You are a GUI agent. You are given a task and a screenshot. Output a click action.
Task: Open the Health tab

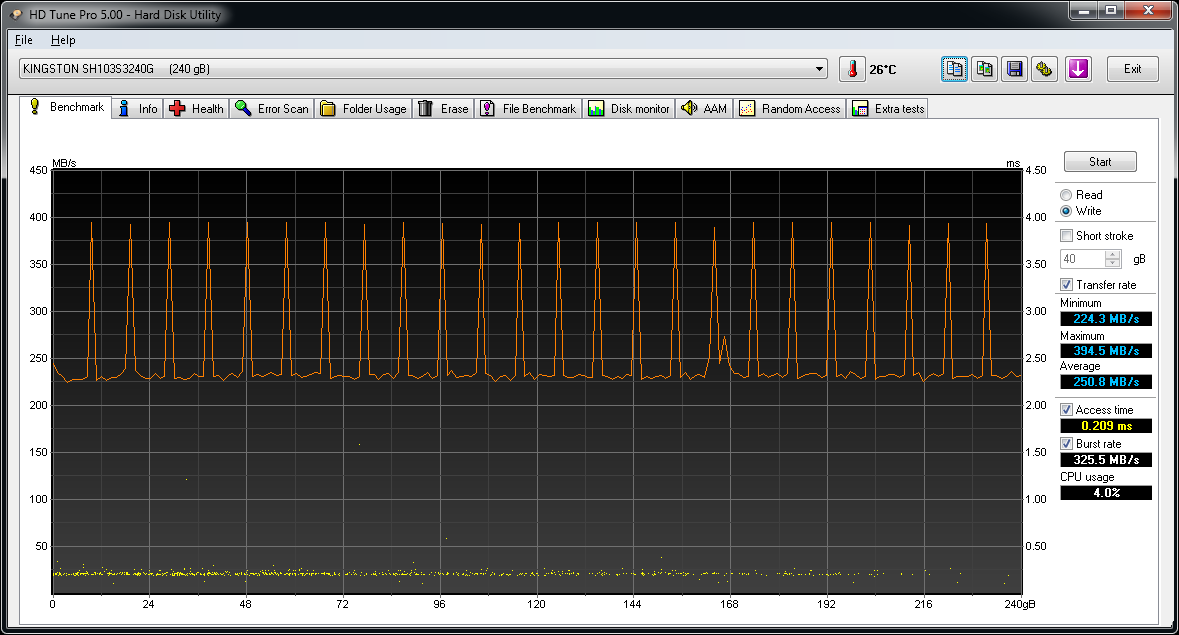tap(196, 109)
